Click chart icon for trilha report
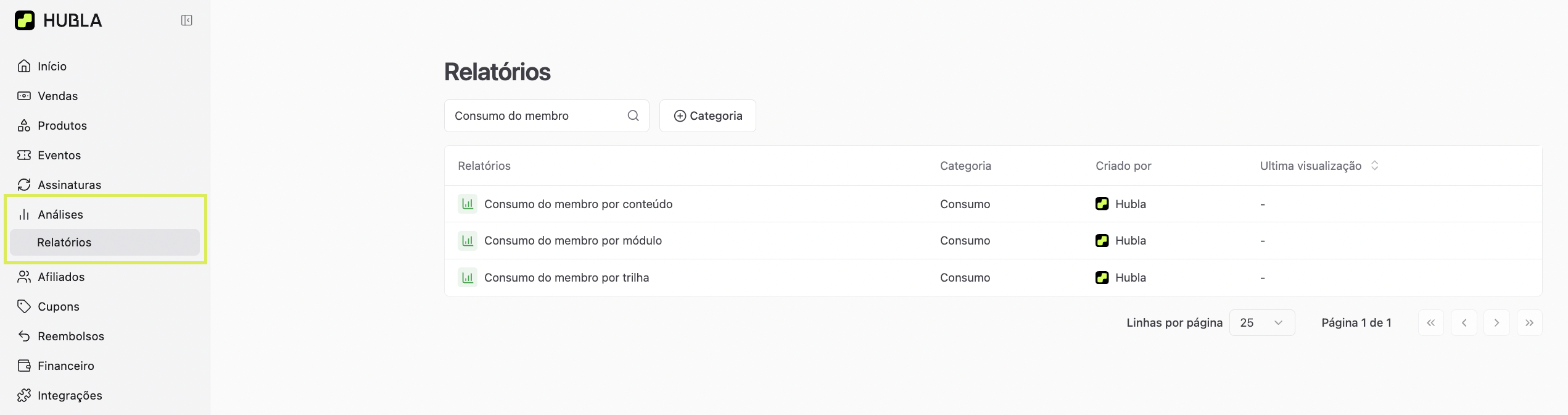The width and height of the screenshot is (1568, 415). [468, 277]
